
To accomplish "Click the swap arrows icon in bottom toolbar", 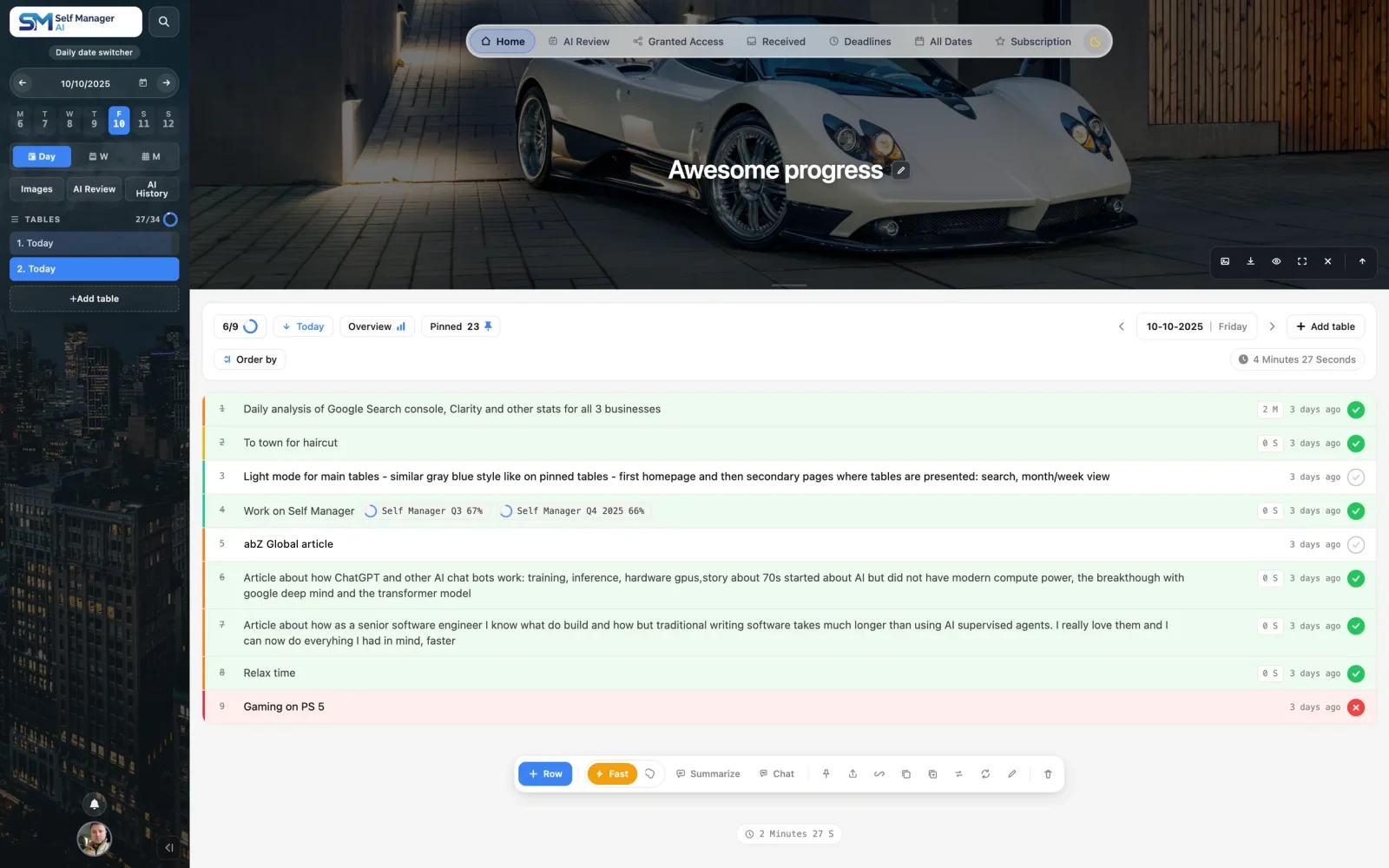I will [x=958, y=773].
